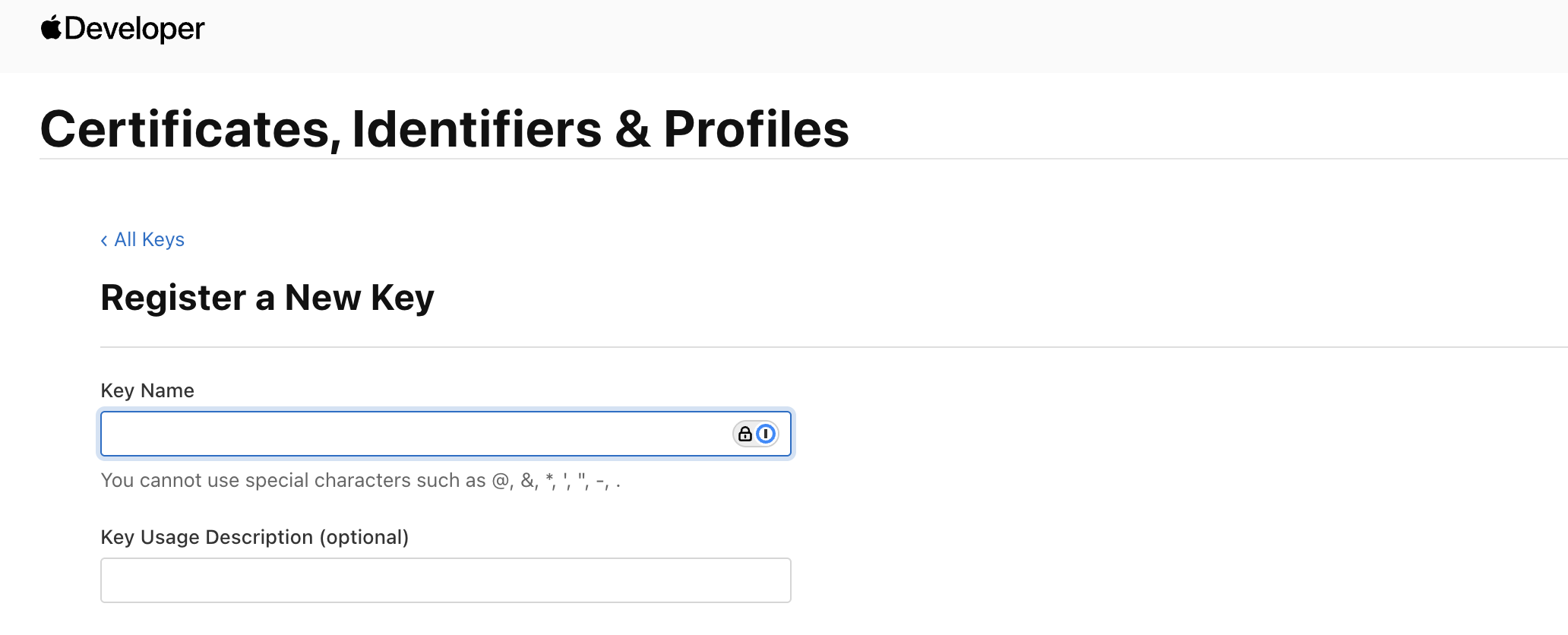Click the Register a New Key heading
The height and width of the screenshot is (635, 1568).
[267, 297]
